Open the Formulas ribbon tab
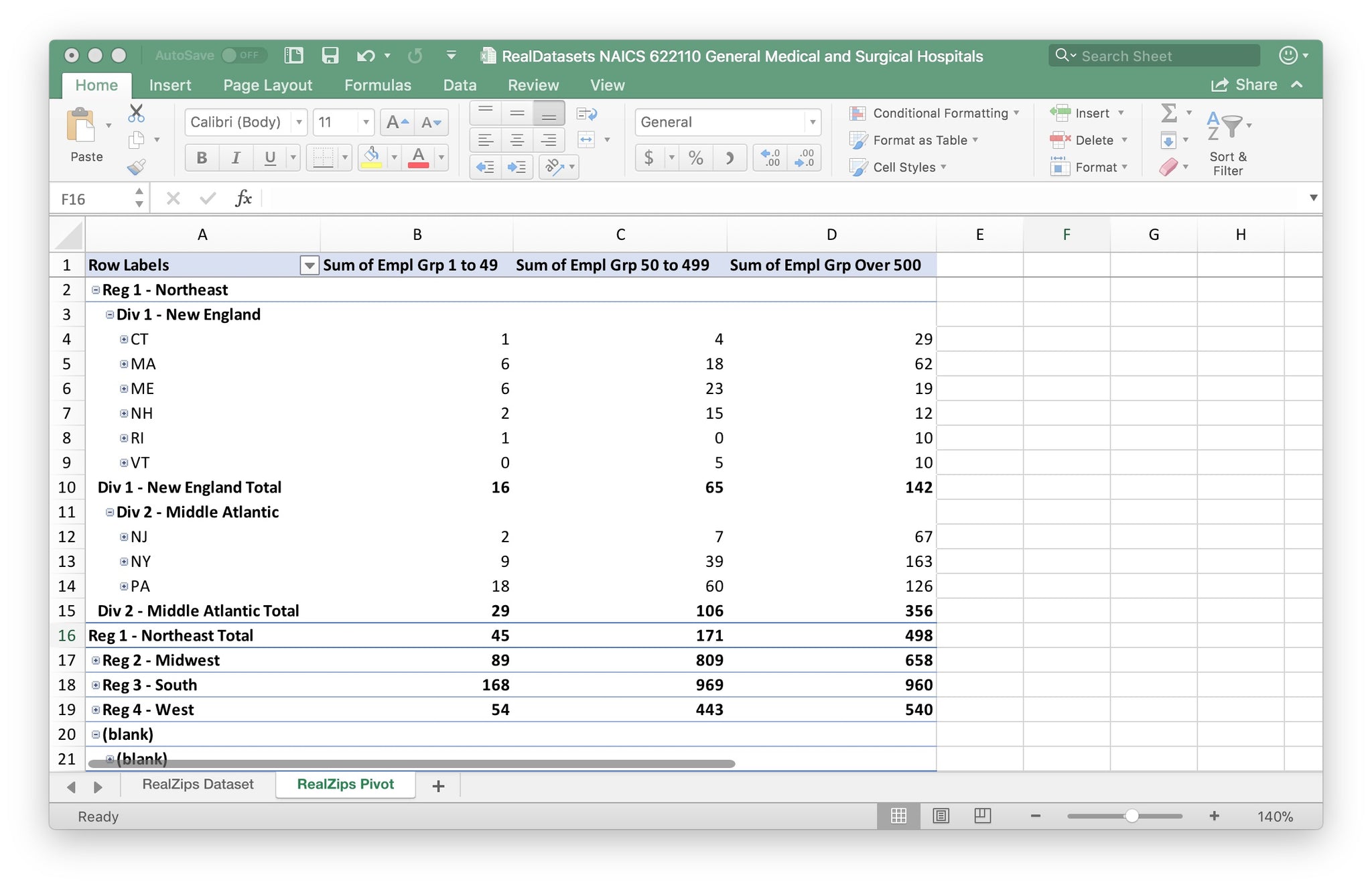The height and width of the screenshot is (888, 1372). coord(377,85)
